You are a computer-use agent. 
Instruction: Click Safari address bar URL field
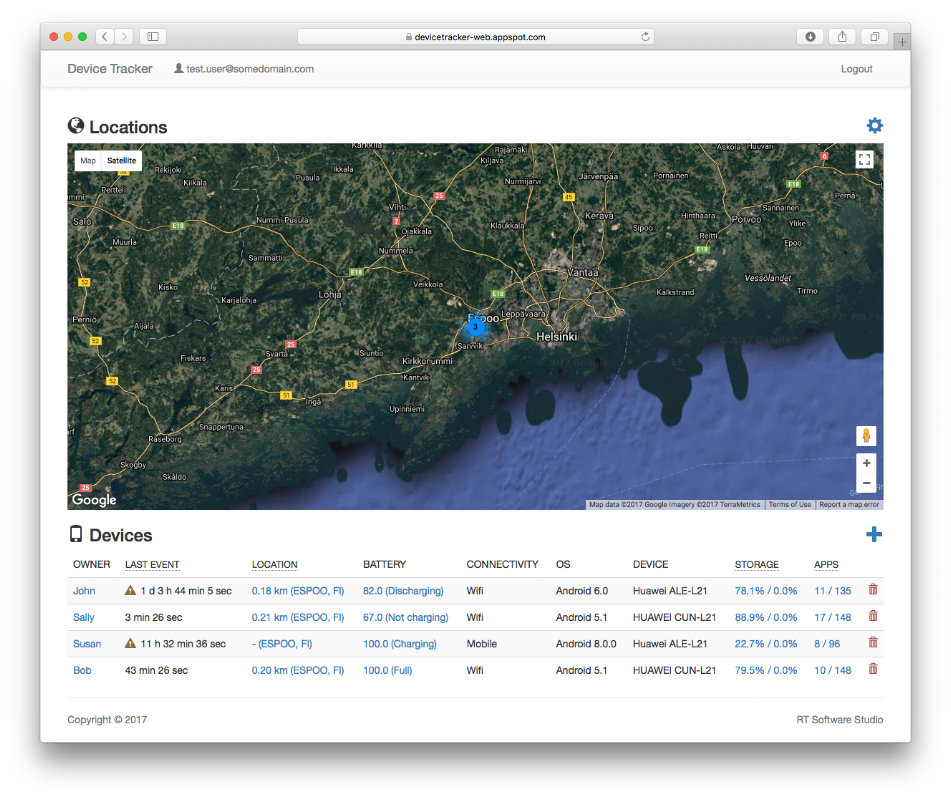[476, 37]
